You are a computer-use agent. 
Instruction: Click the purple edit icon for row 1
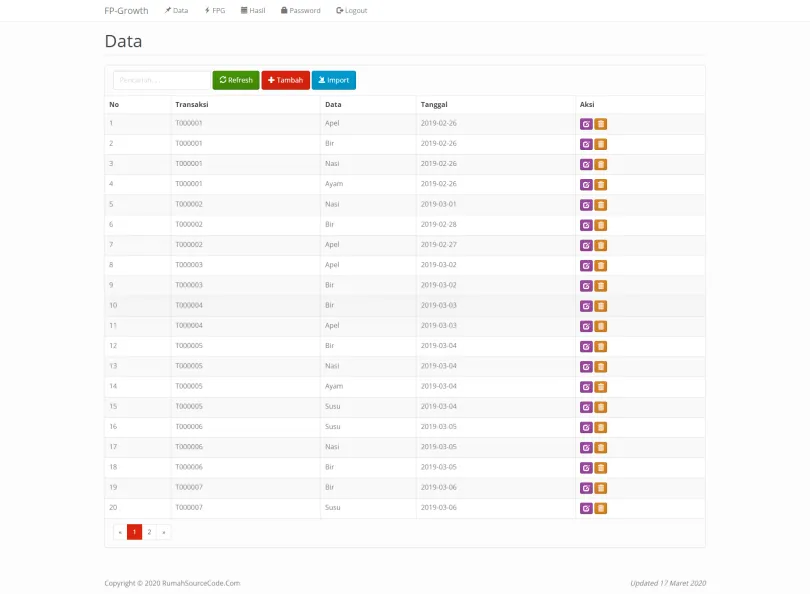pos(586,124)
